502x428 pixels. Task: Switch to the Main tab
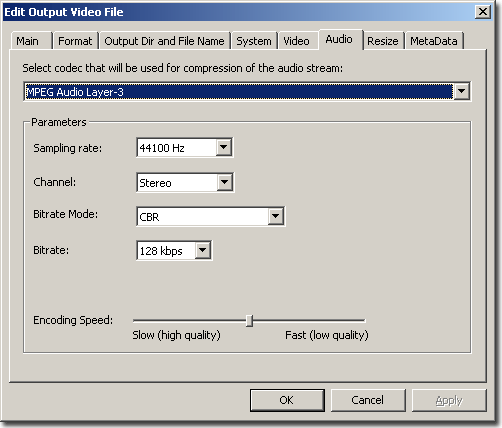tap(31, 41)
